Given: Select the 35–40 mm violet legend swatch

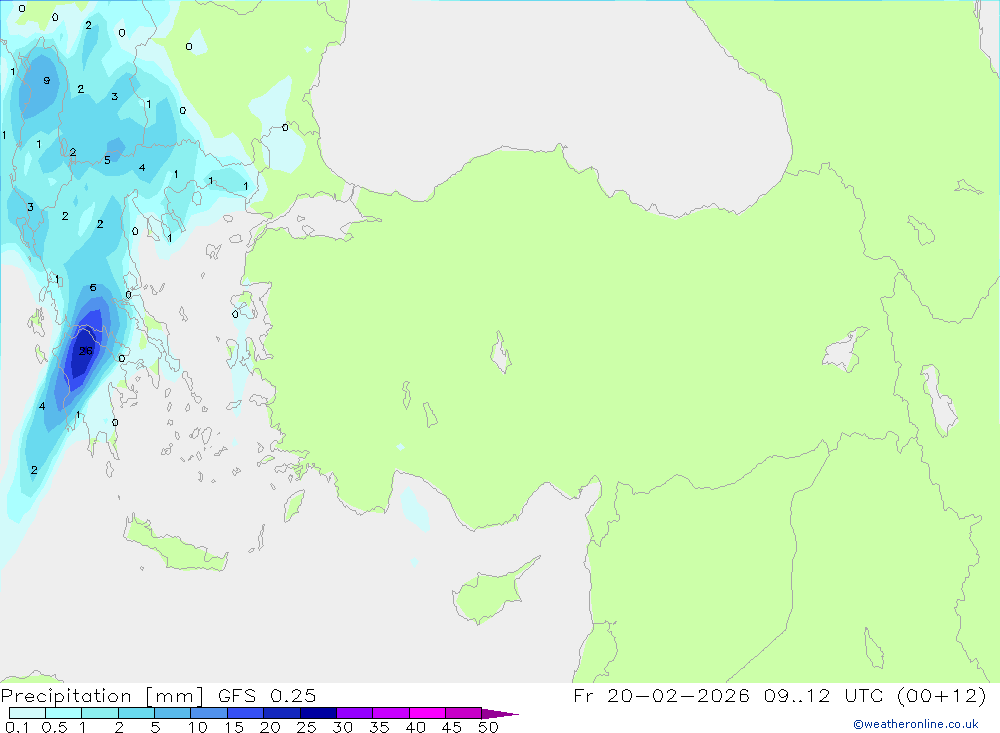Looking at the screenshot, I should [390, 713].
